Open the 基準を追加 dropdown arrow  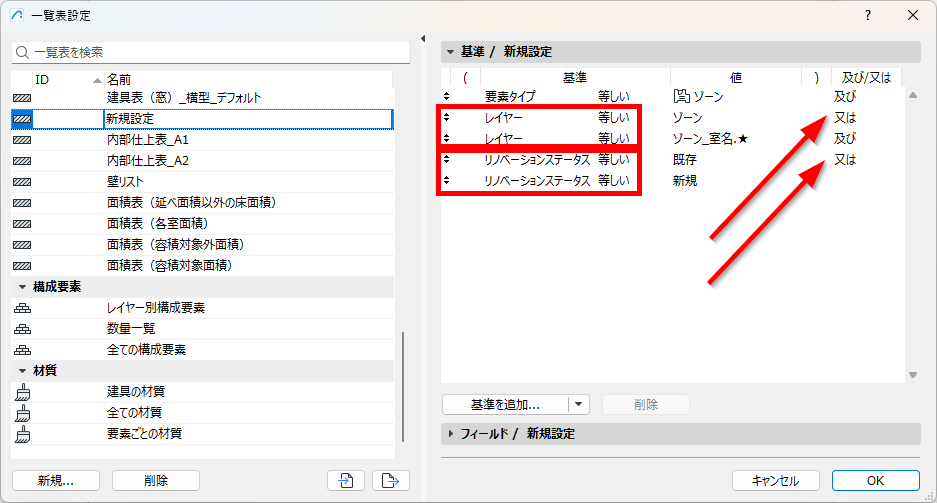coord(578,404)
